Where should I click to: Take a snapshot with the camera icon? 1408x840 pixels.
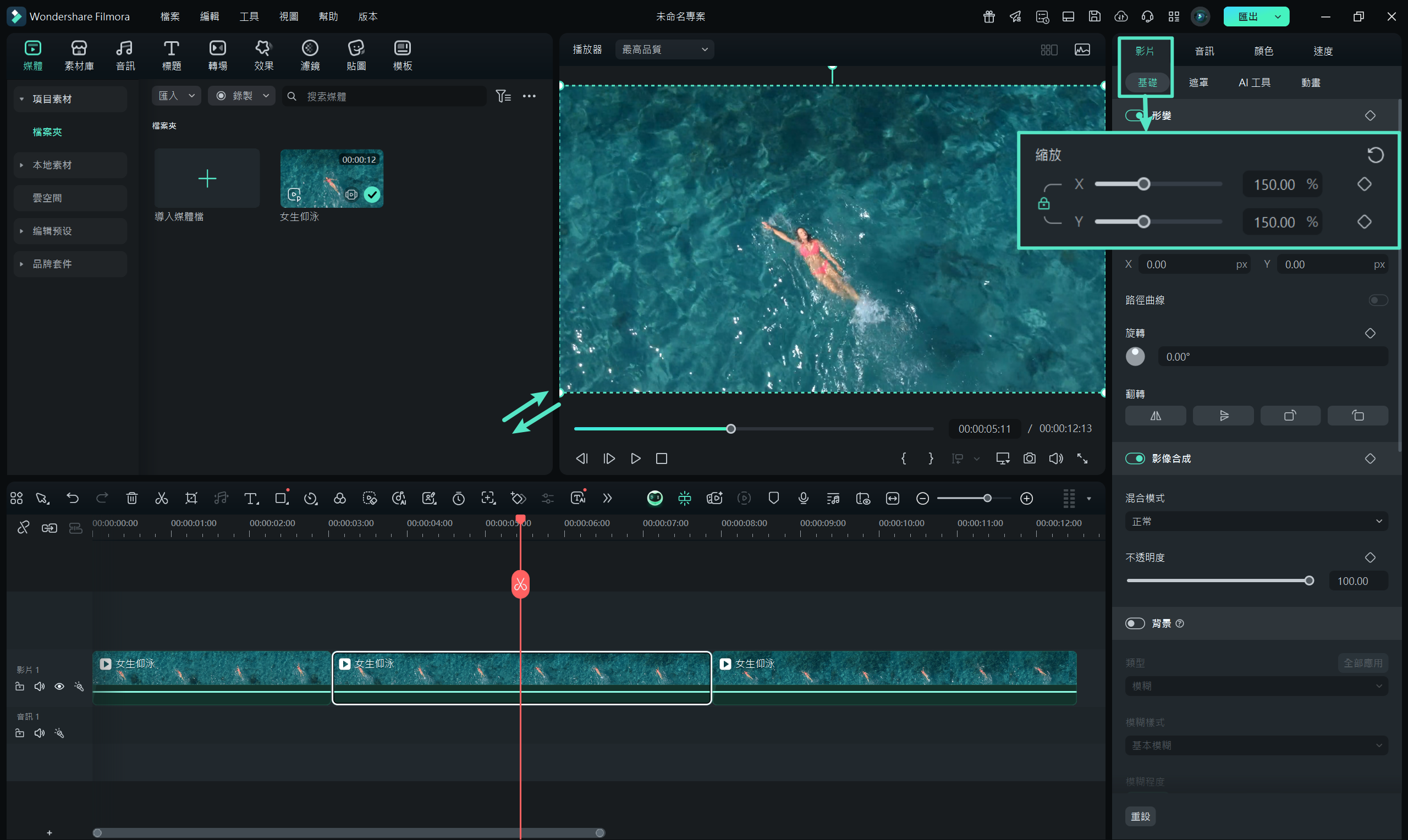pos(1029,458)
